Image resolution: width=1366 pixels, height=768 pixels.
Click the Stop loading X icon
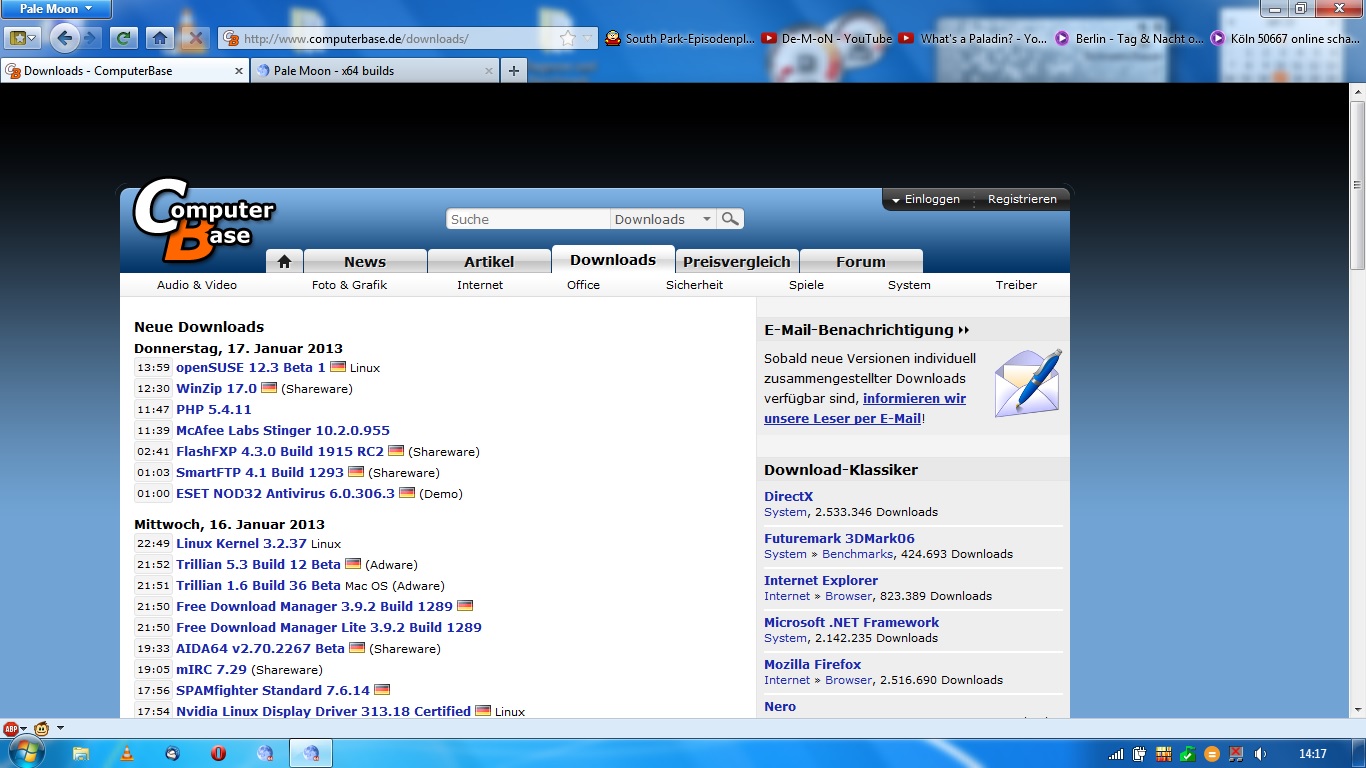pos(196,38)
